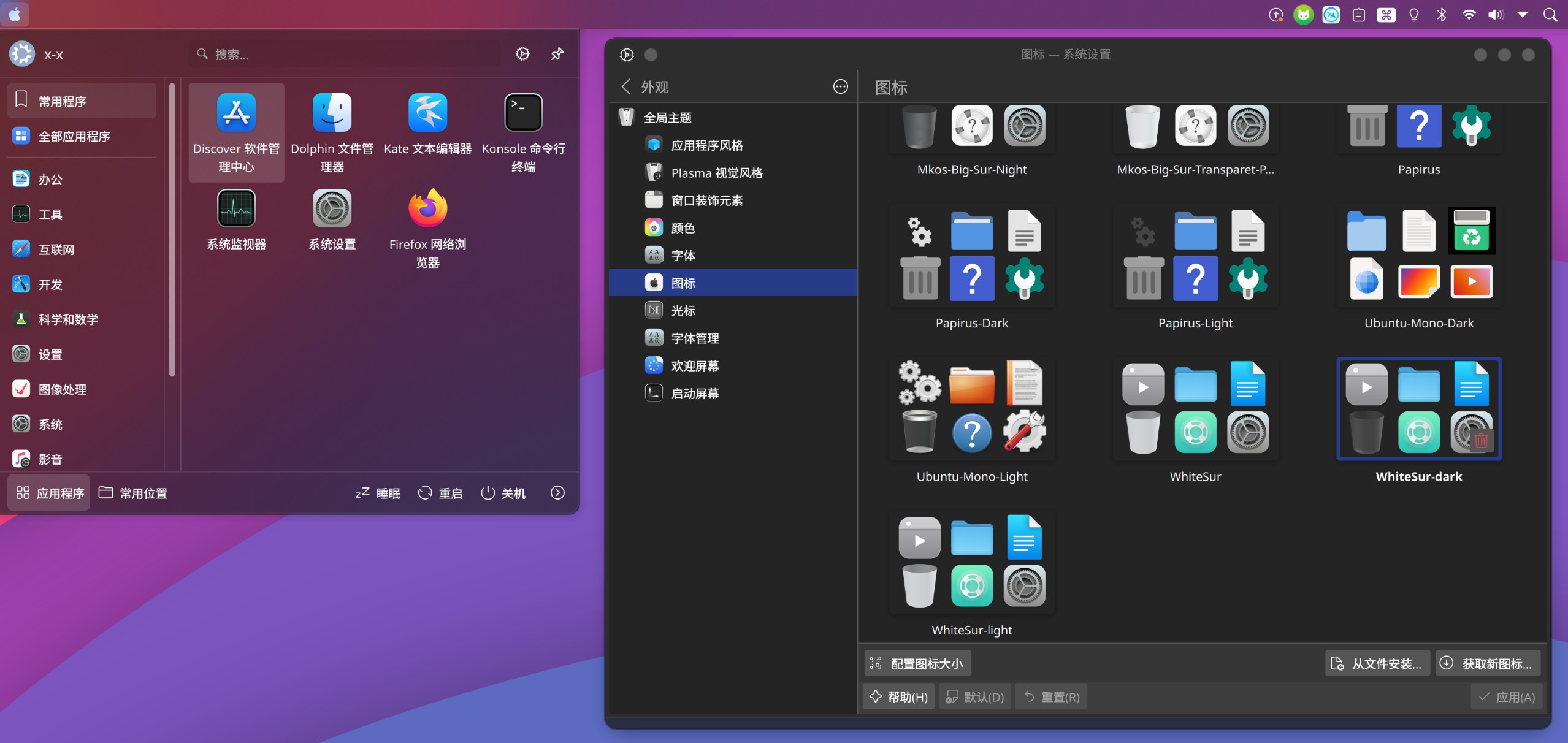Click the 关机 shutdown button

point(503,493)
